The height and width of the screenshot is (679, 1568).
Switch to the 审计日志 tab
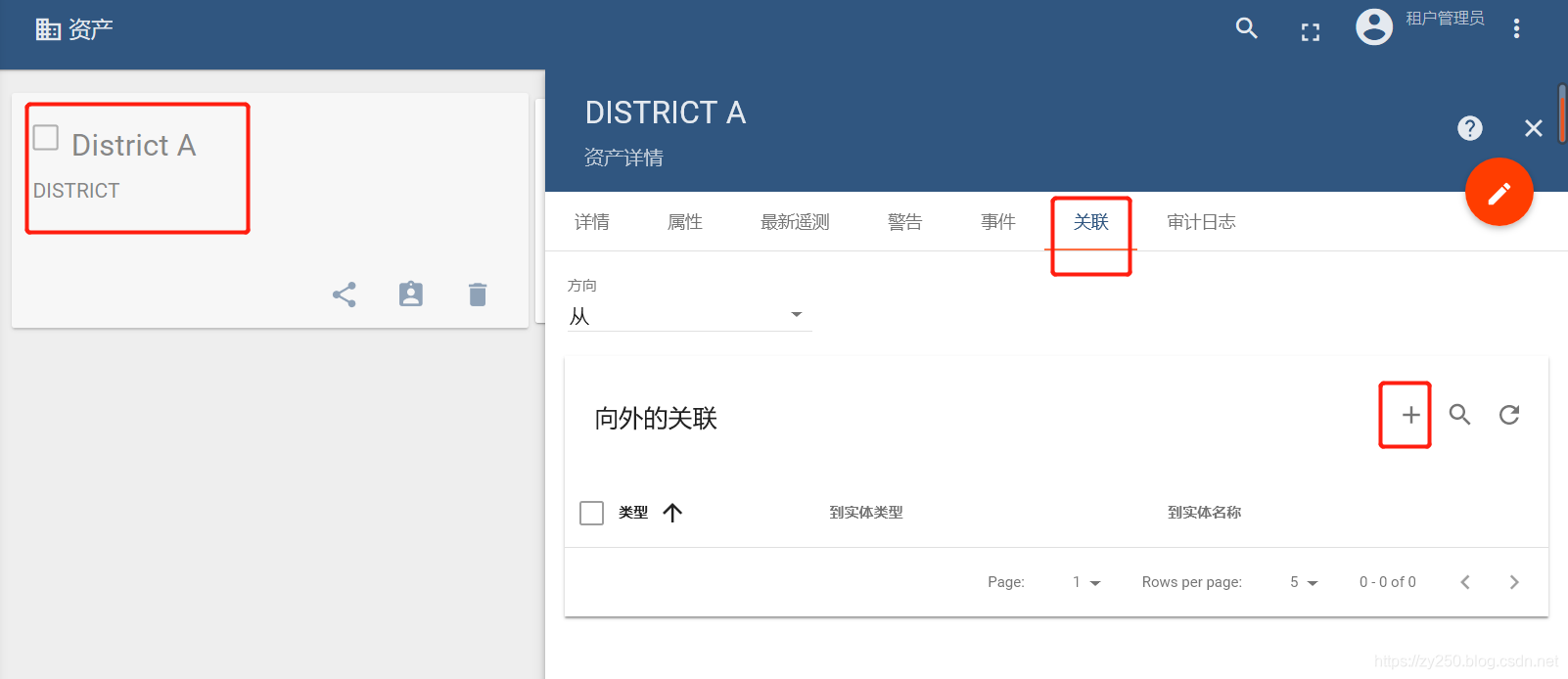tap(1201, 222)
